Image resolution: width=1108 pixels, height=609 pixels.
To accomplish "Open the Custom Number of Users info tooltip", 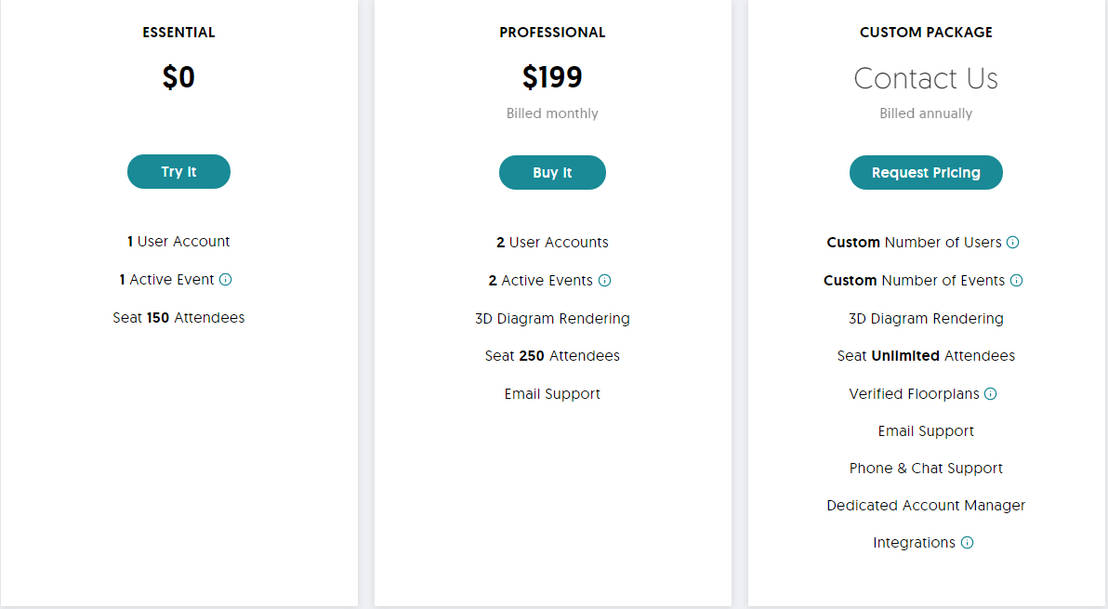I will tap(1014, 242).
